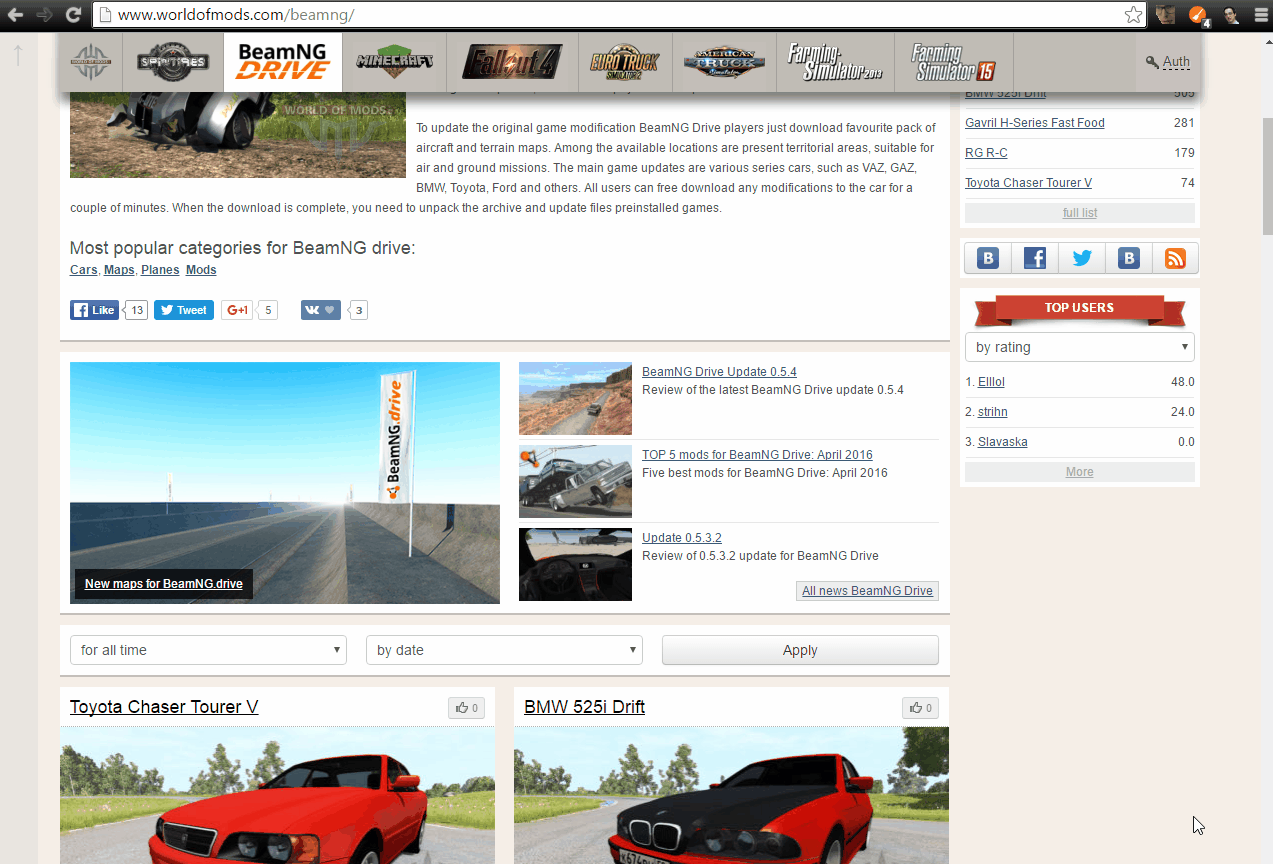Image resolution: width=1273 pixels, height=864 pixels.
Task: Click the VK like heart button
Action: pos(322,310)
